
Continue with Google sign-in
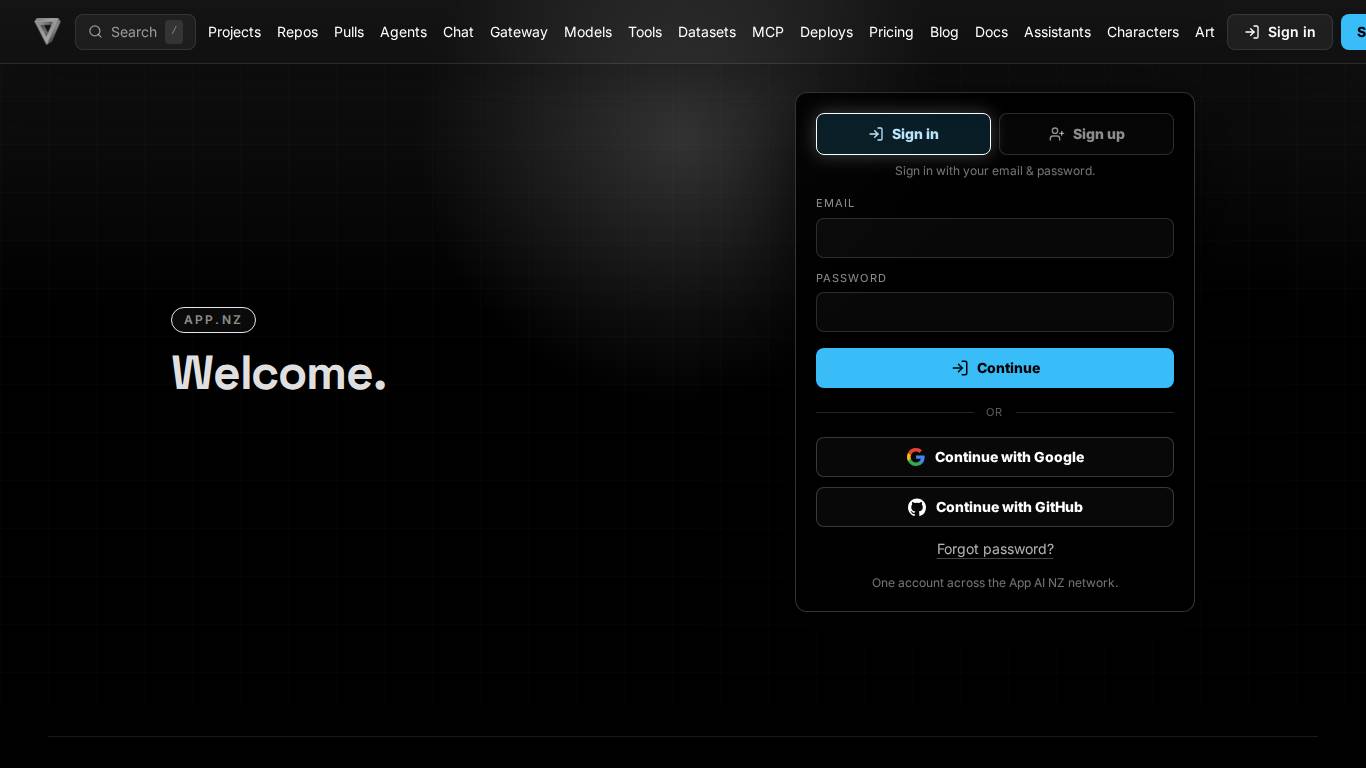pos(995,457)
